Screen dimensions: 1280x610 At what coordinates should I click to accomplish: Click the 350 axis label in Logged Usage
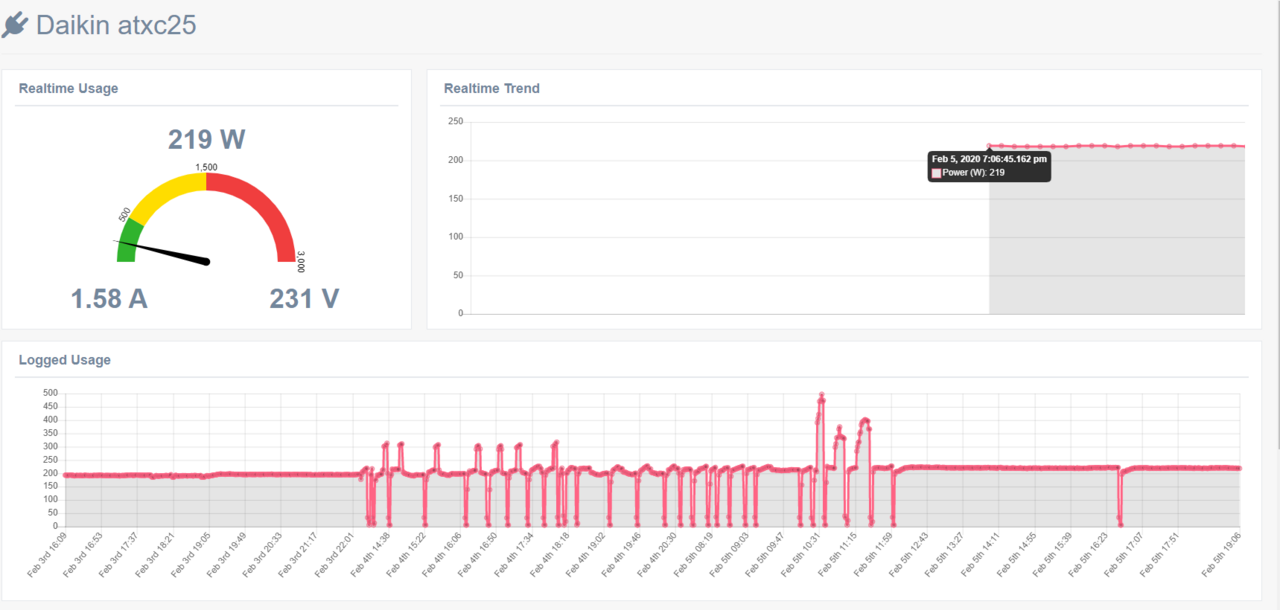click(x=51, y=433)
